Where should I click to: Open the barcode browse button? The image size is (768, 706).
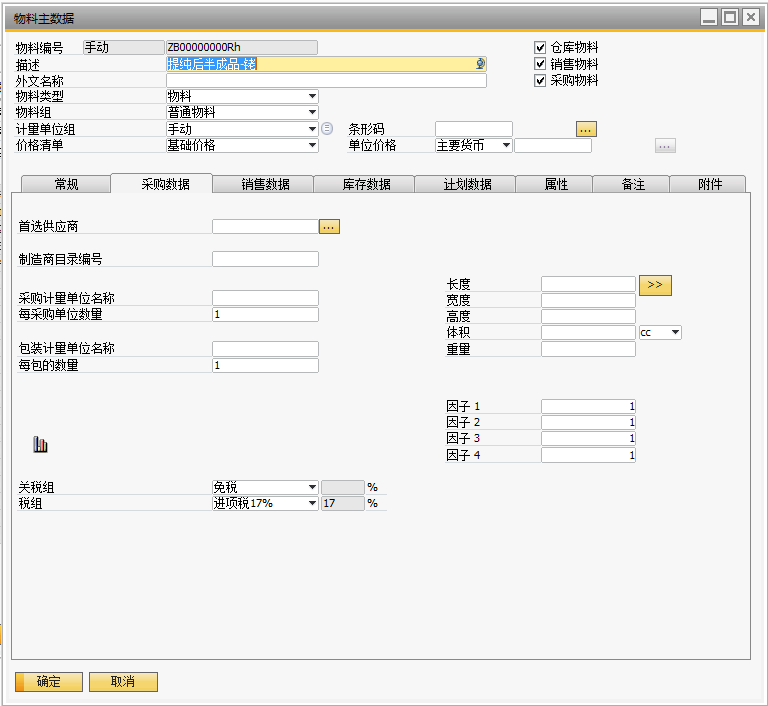pyautogui.click(x=586, y=129)
